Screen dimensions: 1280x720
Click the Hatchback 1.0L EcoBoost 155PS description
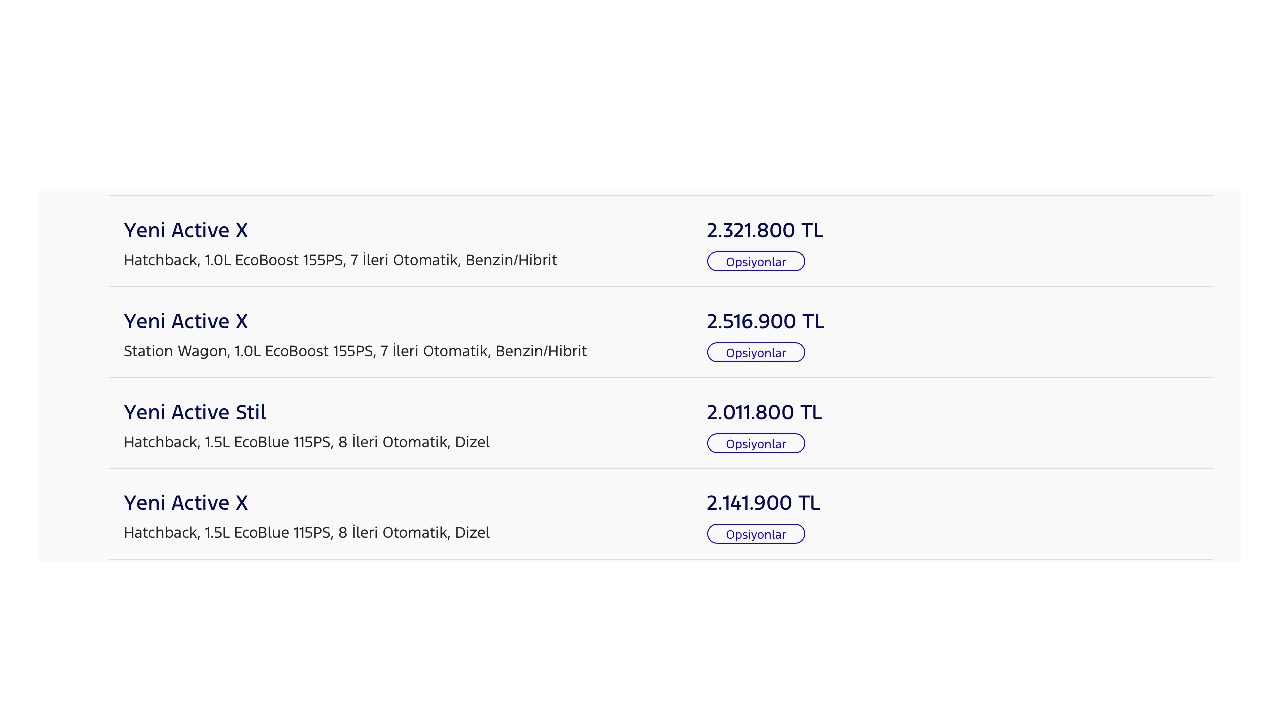340,260
